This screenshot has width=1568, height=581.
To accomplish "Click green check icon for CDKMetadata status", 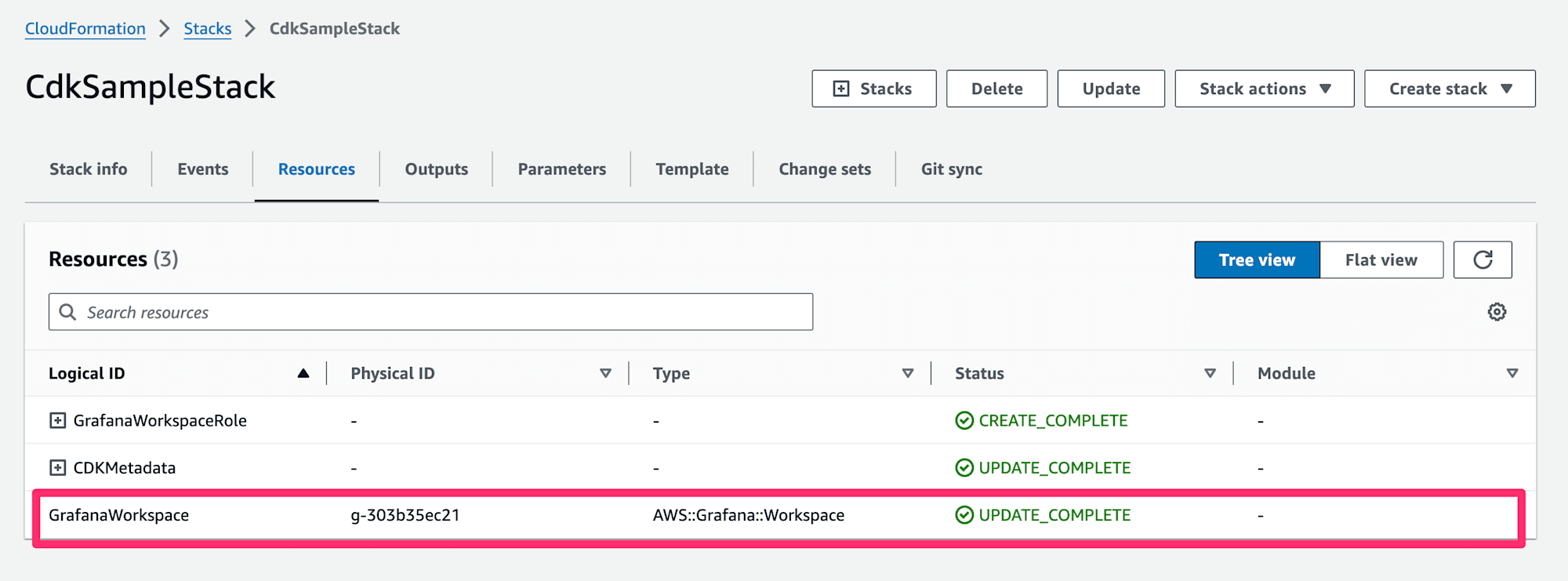I will pos(964,468).
